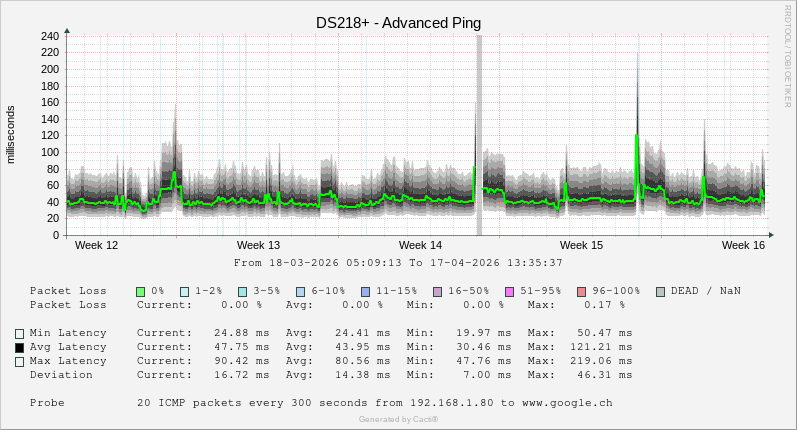
Task: Click the milliseconds y-axis label
Action: click(x=11, y=135)
